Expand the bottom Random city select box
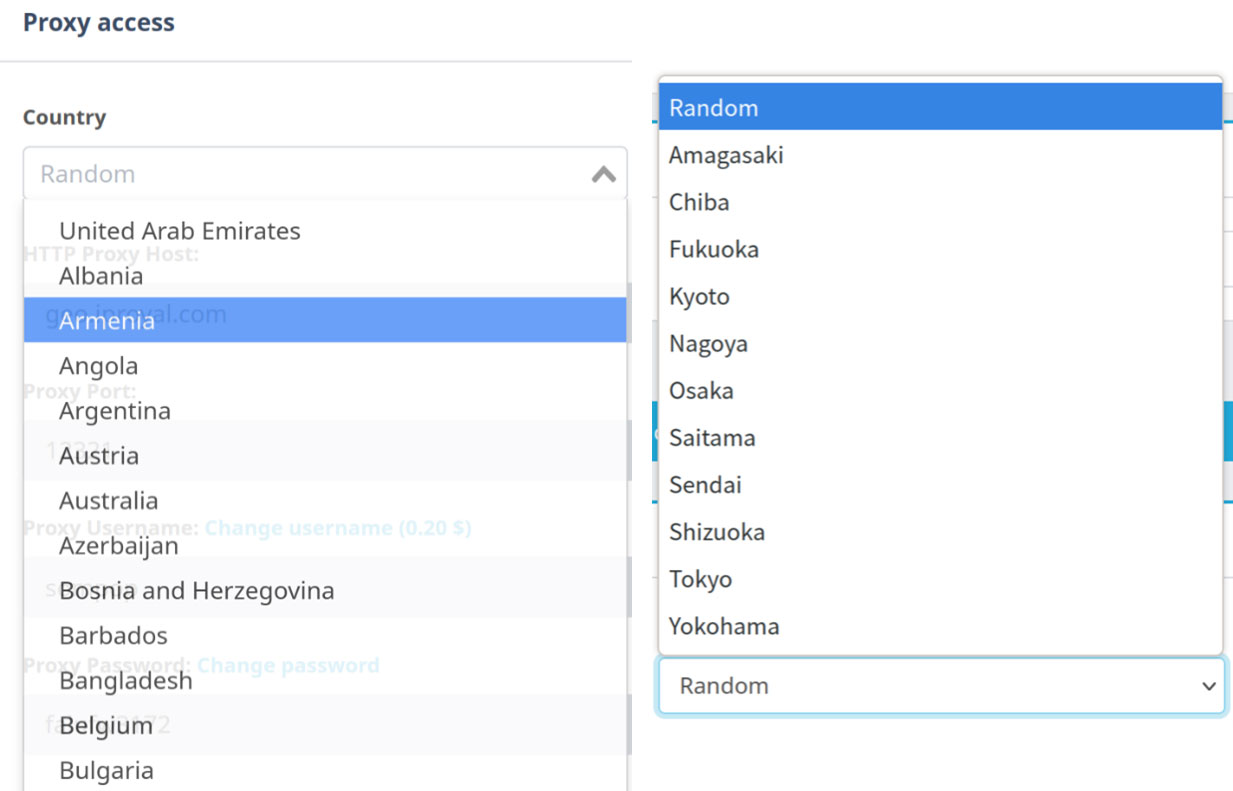The width and height of the screenshot is (1233, 791). click(940, 686)
